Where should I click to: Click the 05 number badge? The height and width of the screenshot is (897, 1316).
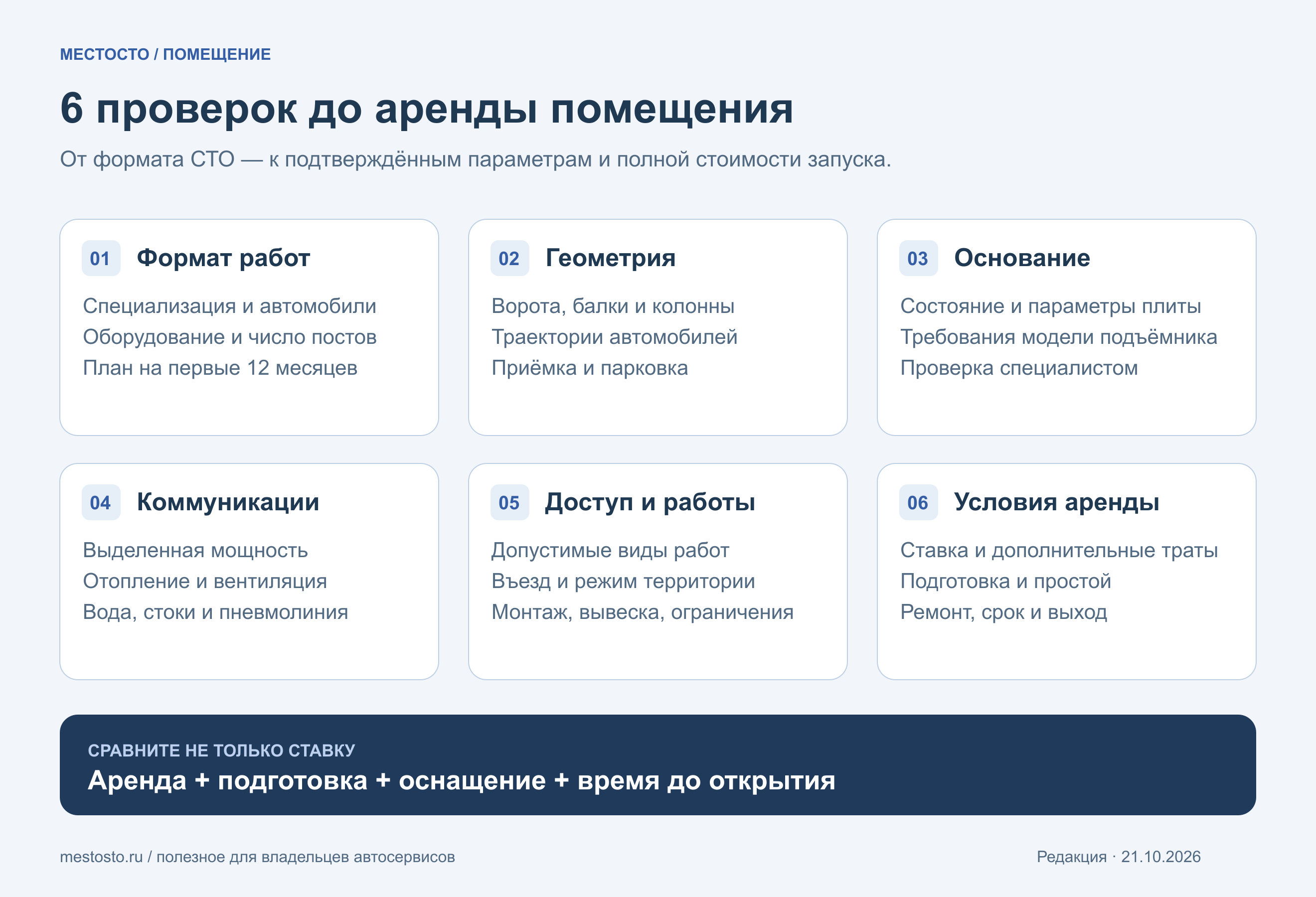pos(509,502)
